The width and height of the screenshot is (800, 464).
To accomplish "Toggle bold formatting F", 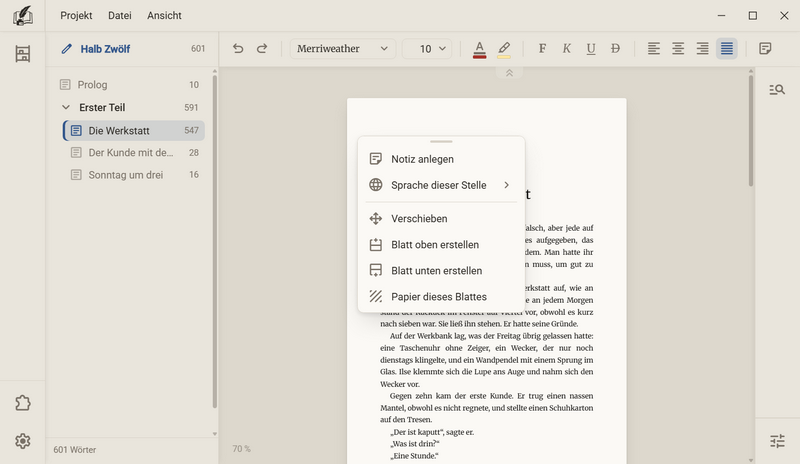I will coord(542,48).
